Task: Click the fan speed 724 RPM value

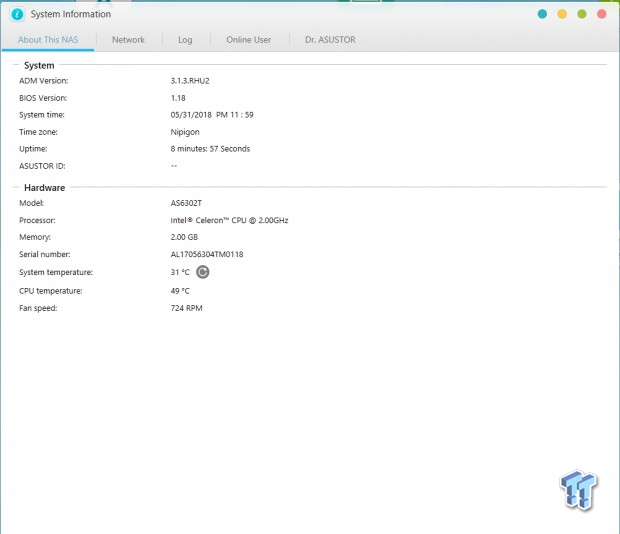Action: coord(186,308)
